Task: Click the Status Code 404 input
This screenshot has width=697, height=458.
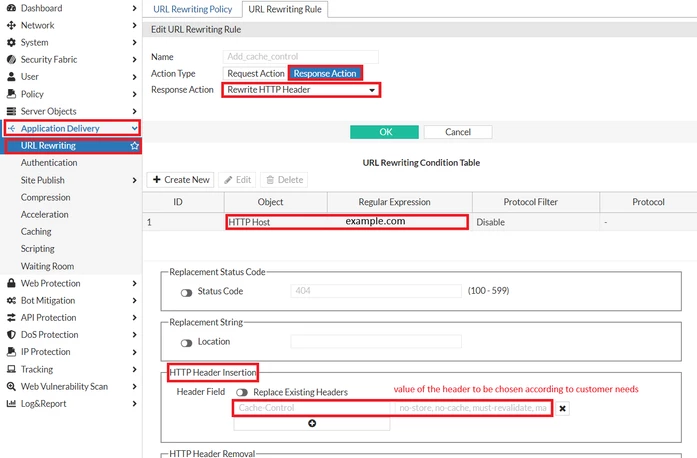Action: coord(376,291)
